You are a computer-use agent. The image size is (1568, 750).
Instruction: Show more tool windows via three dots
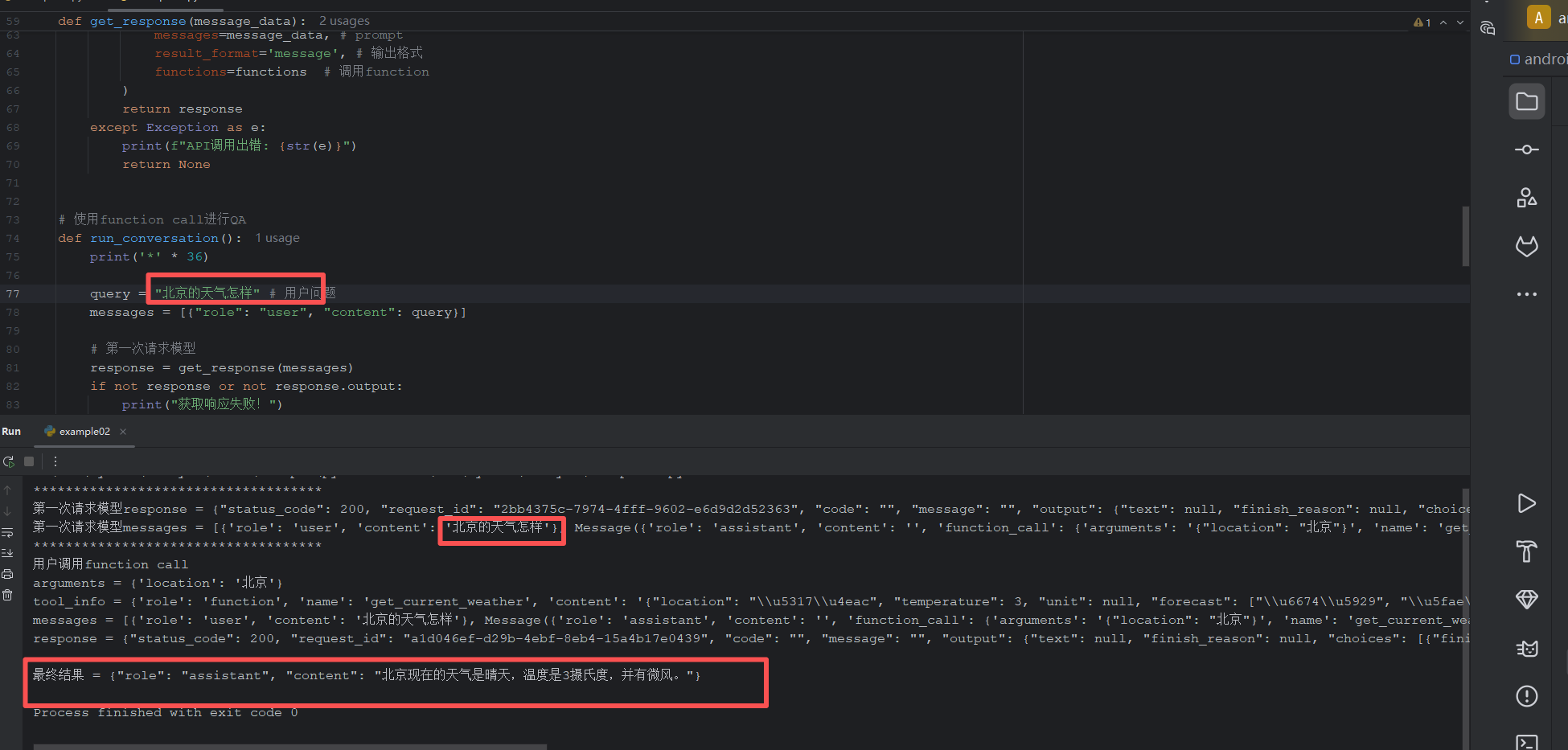(1526, 294)
